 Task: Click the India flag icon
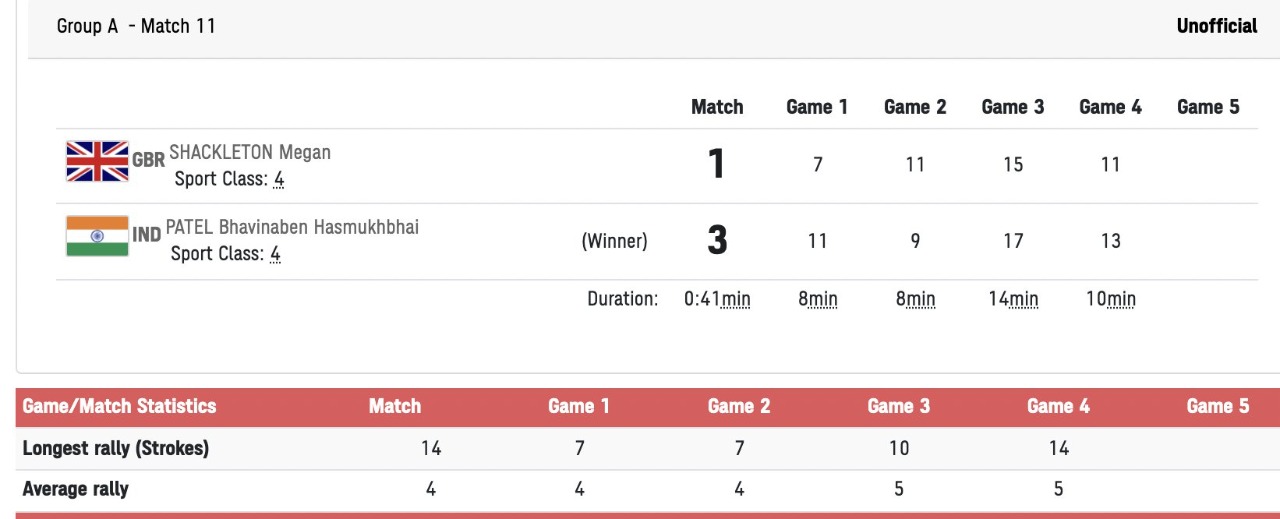click(x=97, y=236)
